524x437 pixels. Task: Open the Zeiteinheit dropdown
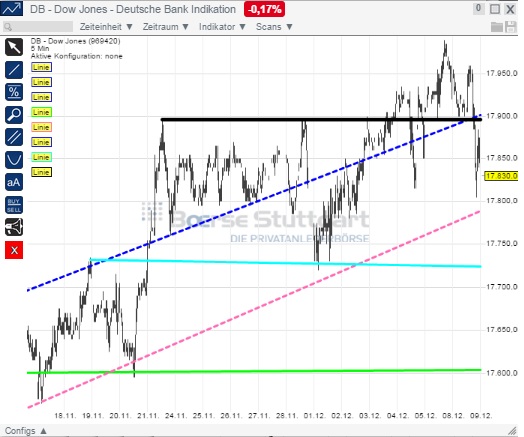pyautogui.click(x=106, y=27)
